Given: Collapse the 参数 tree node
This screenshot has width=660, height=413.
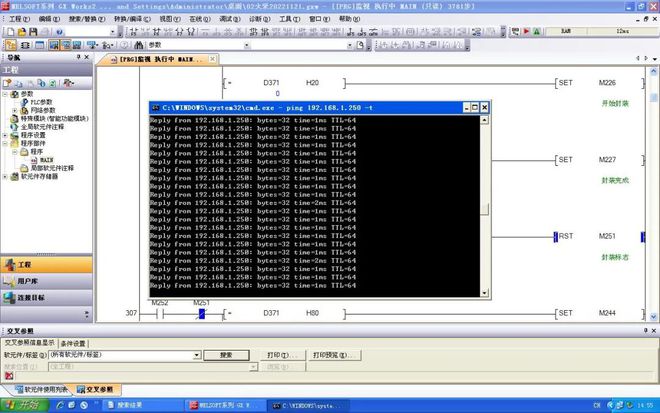Looking at the screenshot, I should coord(5,94).
